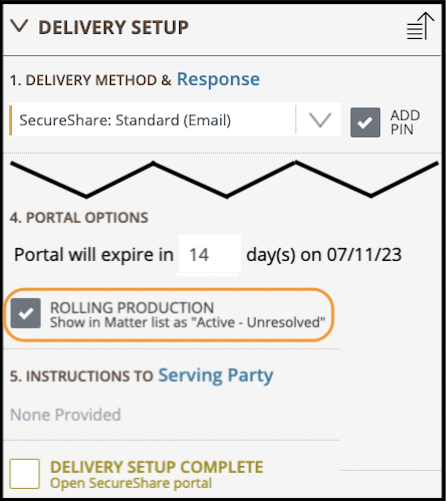Check the Delivery Setup Complete box

[25, 474]
